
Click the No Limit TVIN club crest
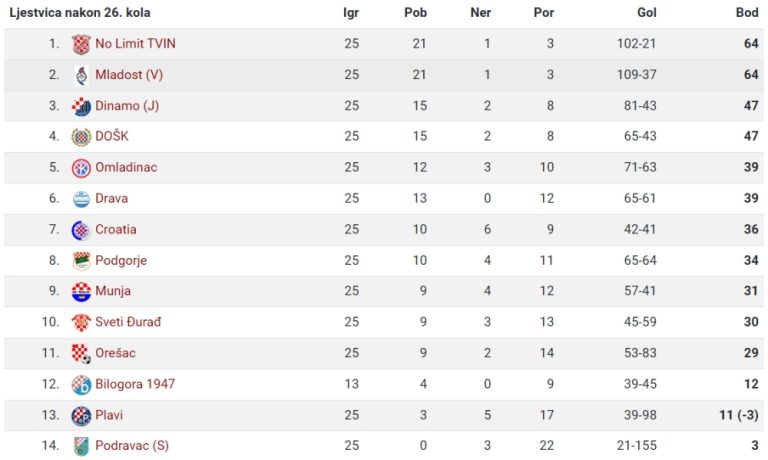[x=81, y=44]
